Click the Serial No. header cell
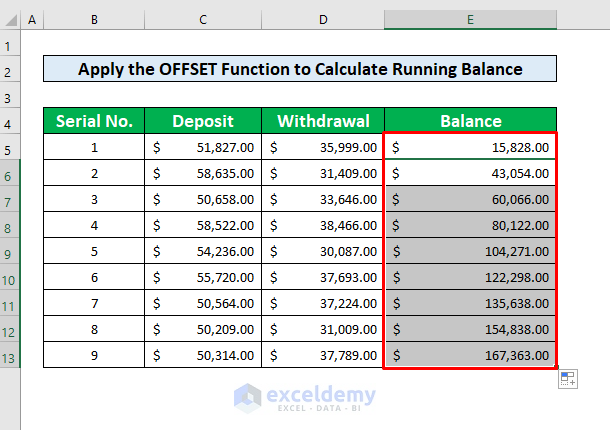610x430 pixels. click(x=94, y=121)
